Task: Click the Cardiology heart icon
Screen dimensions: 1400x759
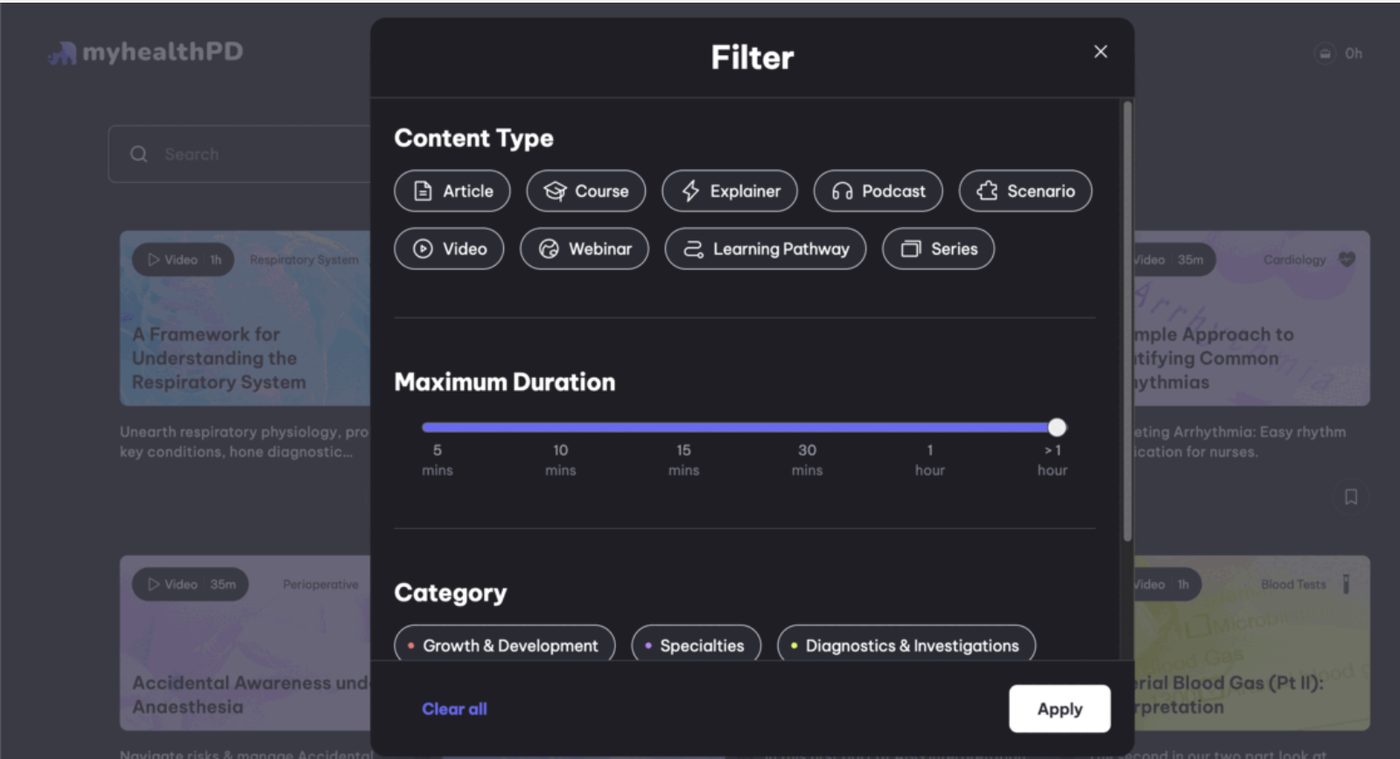Action: (x=1347, y=259)
